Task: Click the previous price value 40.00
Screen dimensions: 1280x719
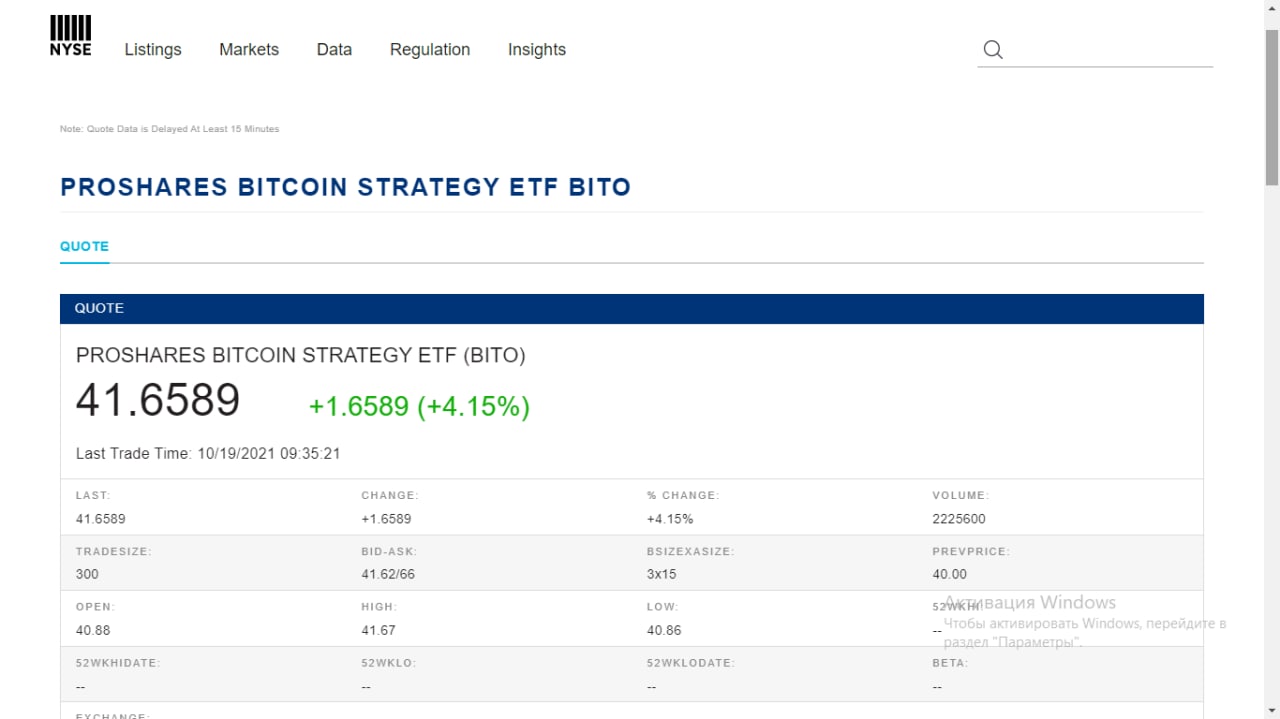Action: pyautogui.click(x=949, y=574)
